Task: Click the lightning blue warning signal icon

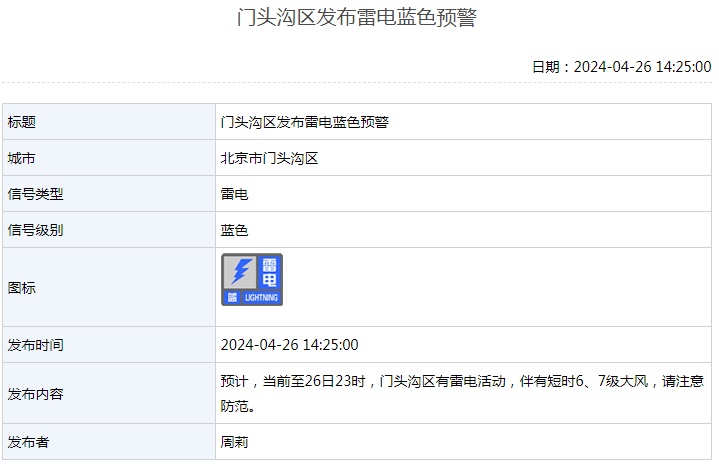Action: click(252, 280)
